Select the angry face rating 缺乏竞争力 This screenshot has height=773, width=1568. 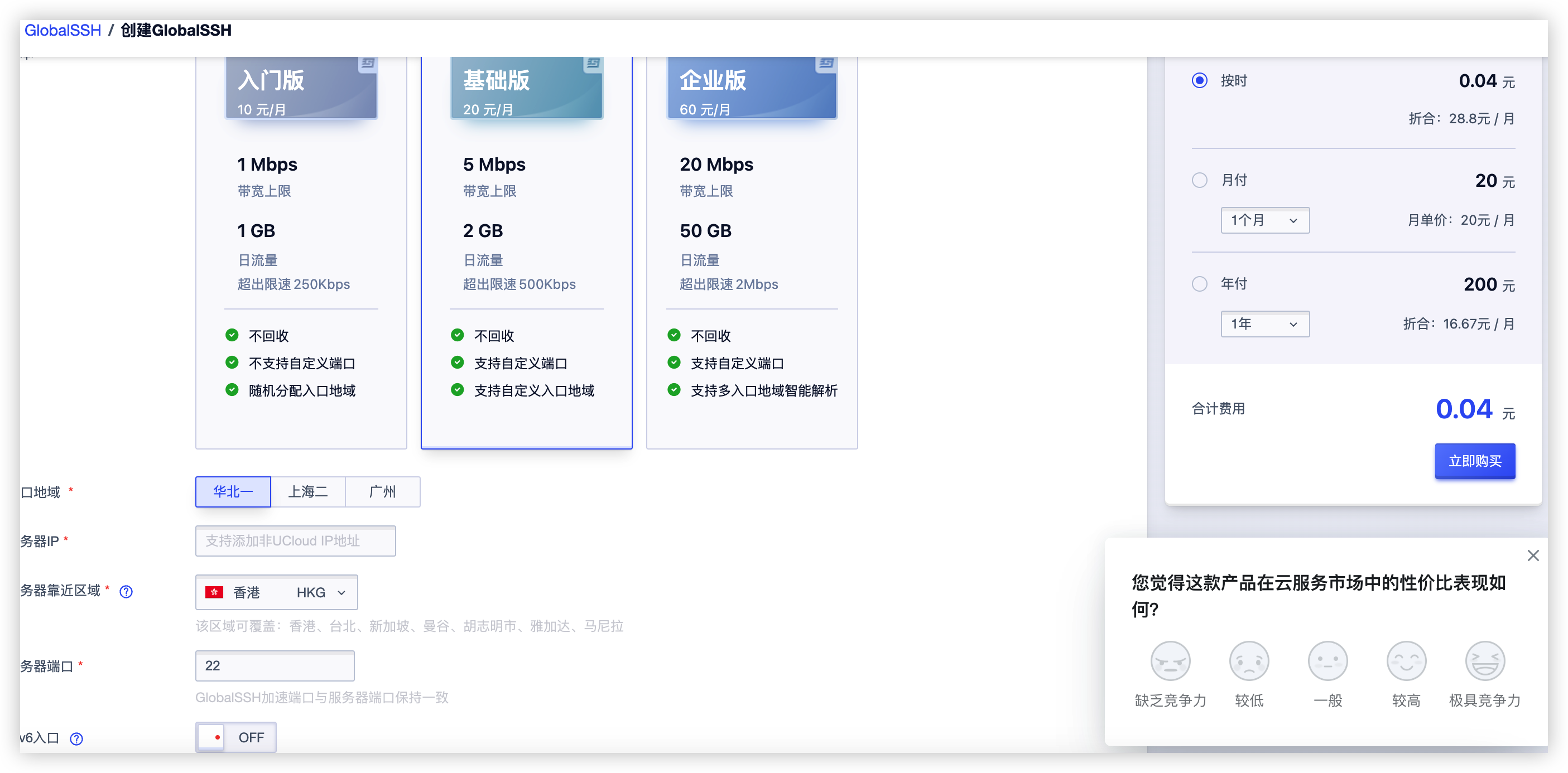coord(1170,660)
